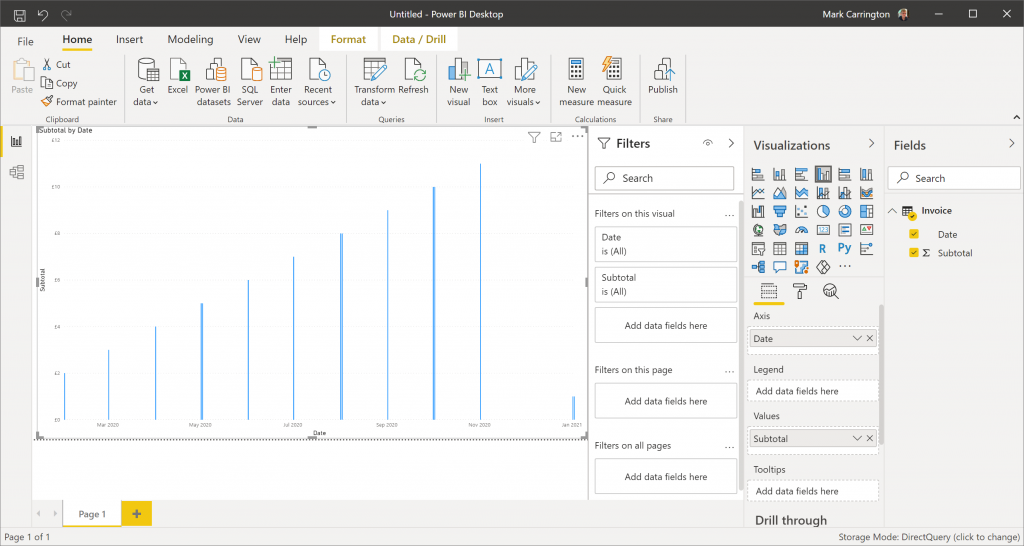Click the Fields pane Search box
The height and width of the screenshot is (546, 1024).
click(953, 178)
